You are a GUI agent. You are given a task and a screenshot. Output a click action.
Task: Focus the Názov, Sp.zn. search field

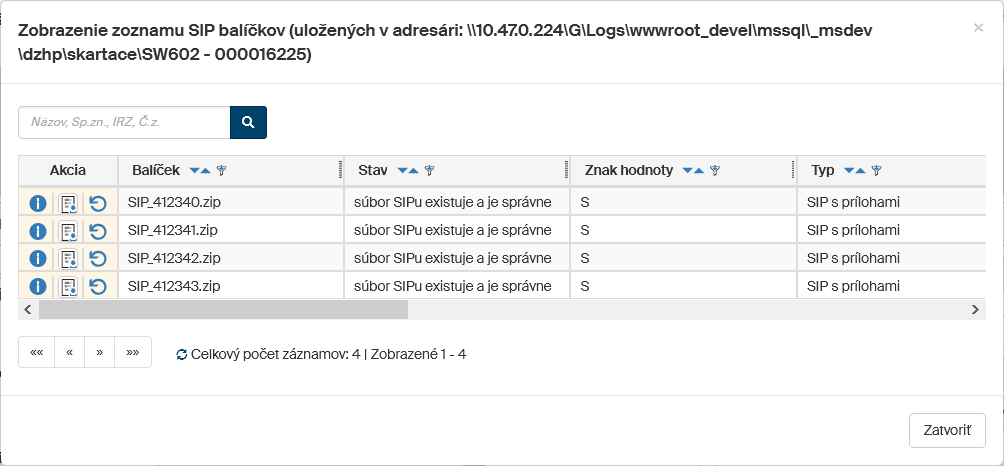(x=124, y=122)
